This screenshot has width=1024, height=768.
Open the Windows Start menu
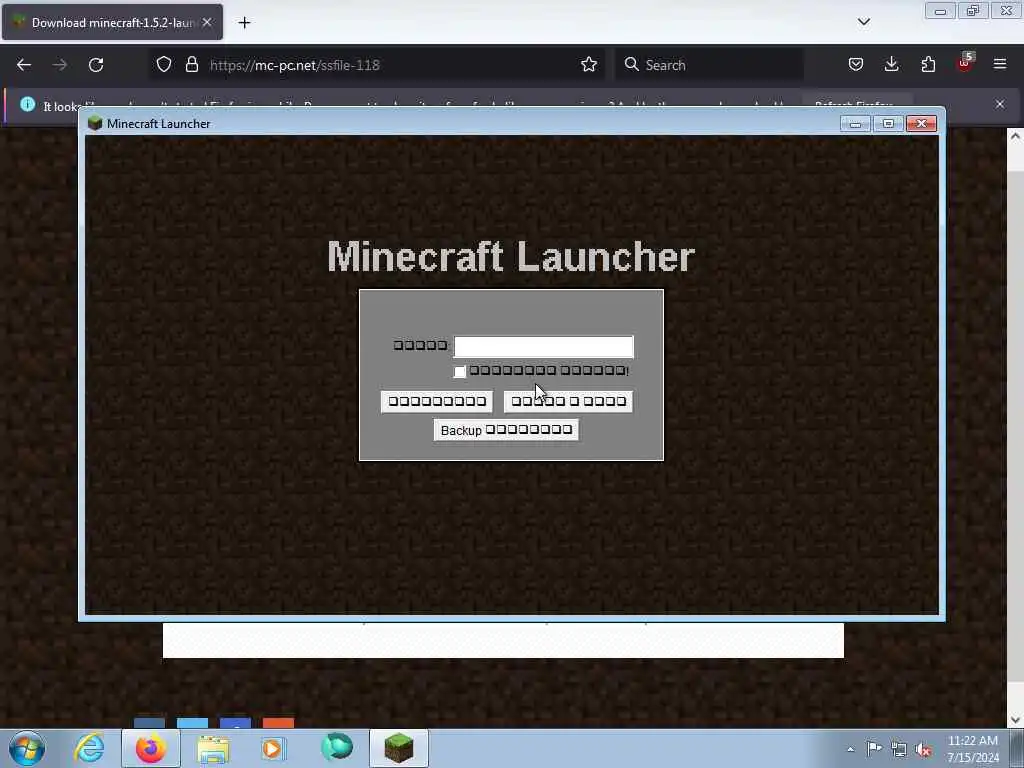click(x=27, y=748)
